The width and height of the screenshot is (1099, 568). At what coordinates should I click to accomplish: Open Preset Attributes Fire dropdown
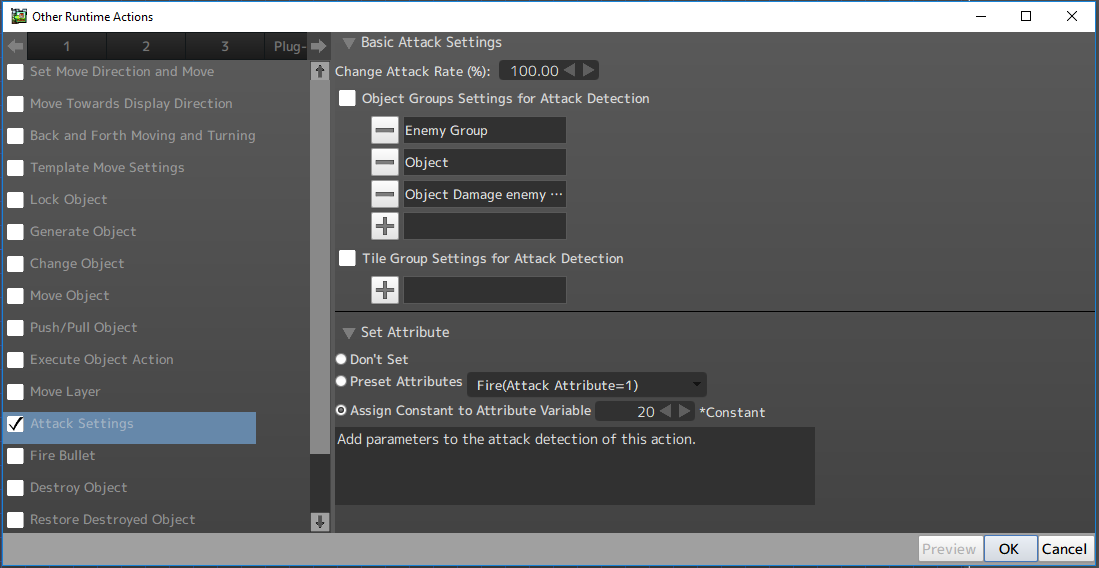coord(586,385)
